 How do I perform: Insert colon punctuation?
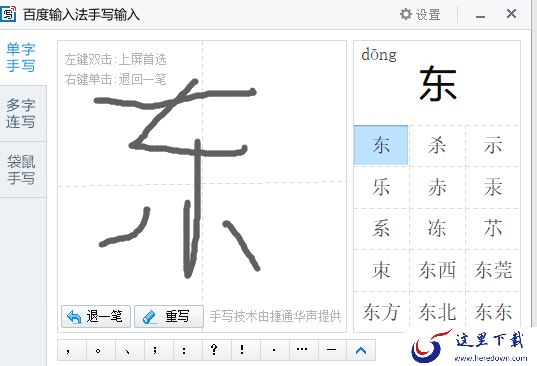pos(188,350)
